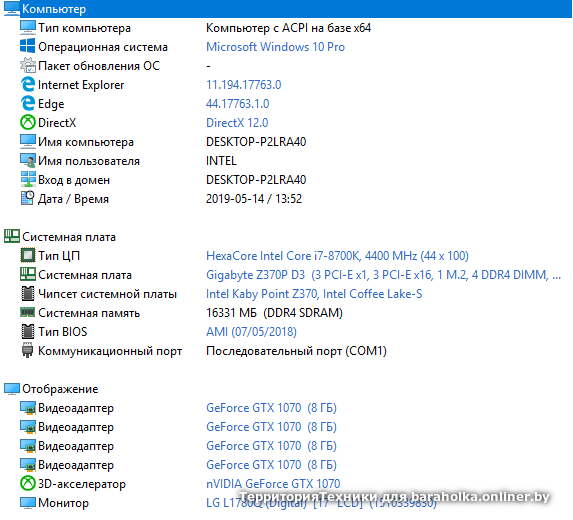Click the Тип компьютера monitor icon
The width and height of the screenshot is (573, 520).
point(28,28)
